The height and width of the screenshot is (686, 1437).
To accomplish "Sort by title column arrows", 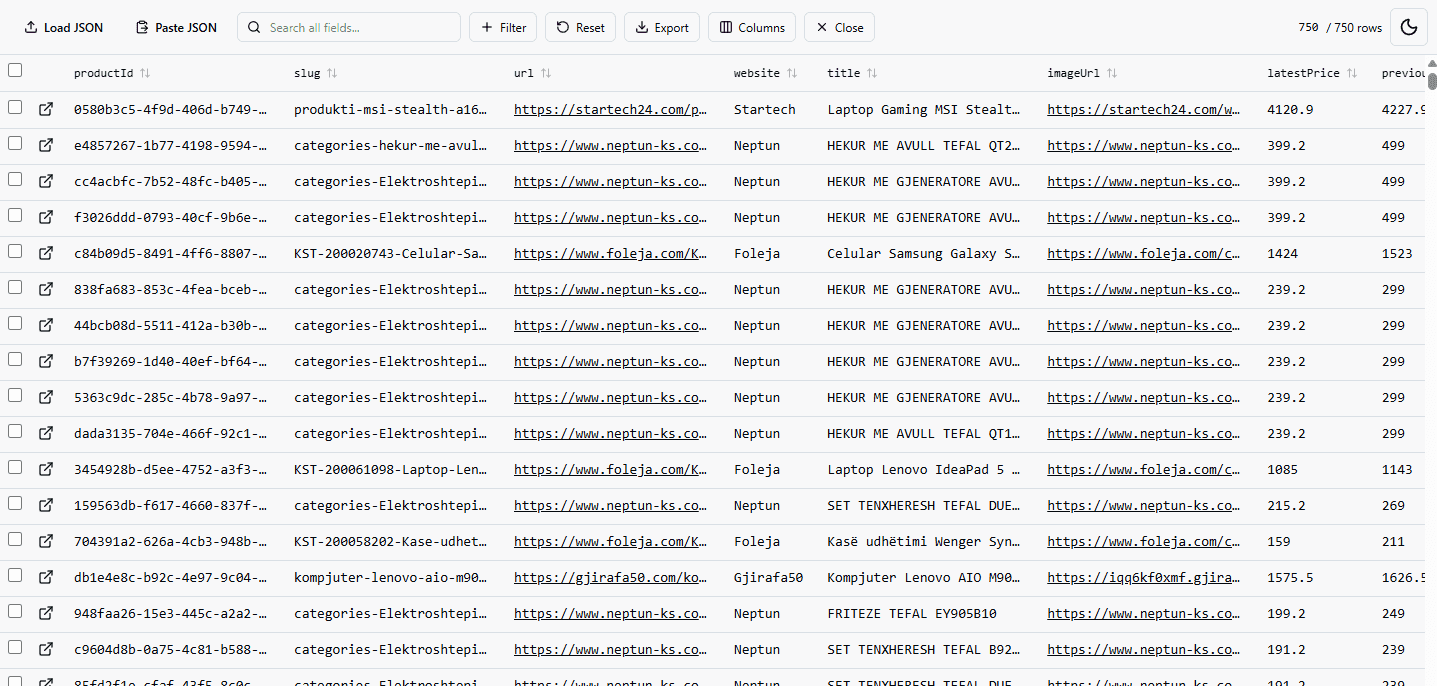I will [872, 73].
